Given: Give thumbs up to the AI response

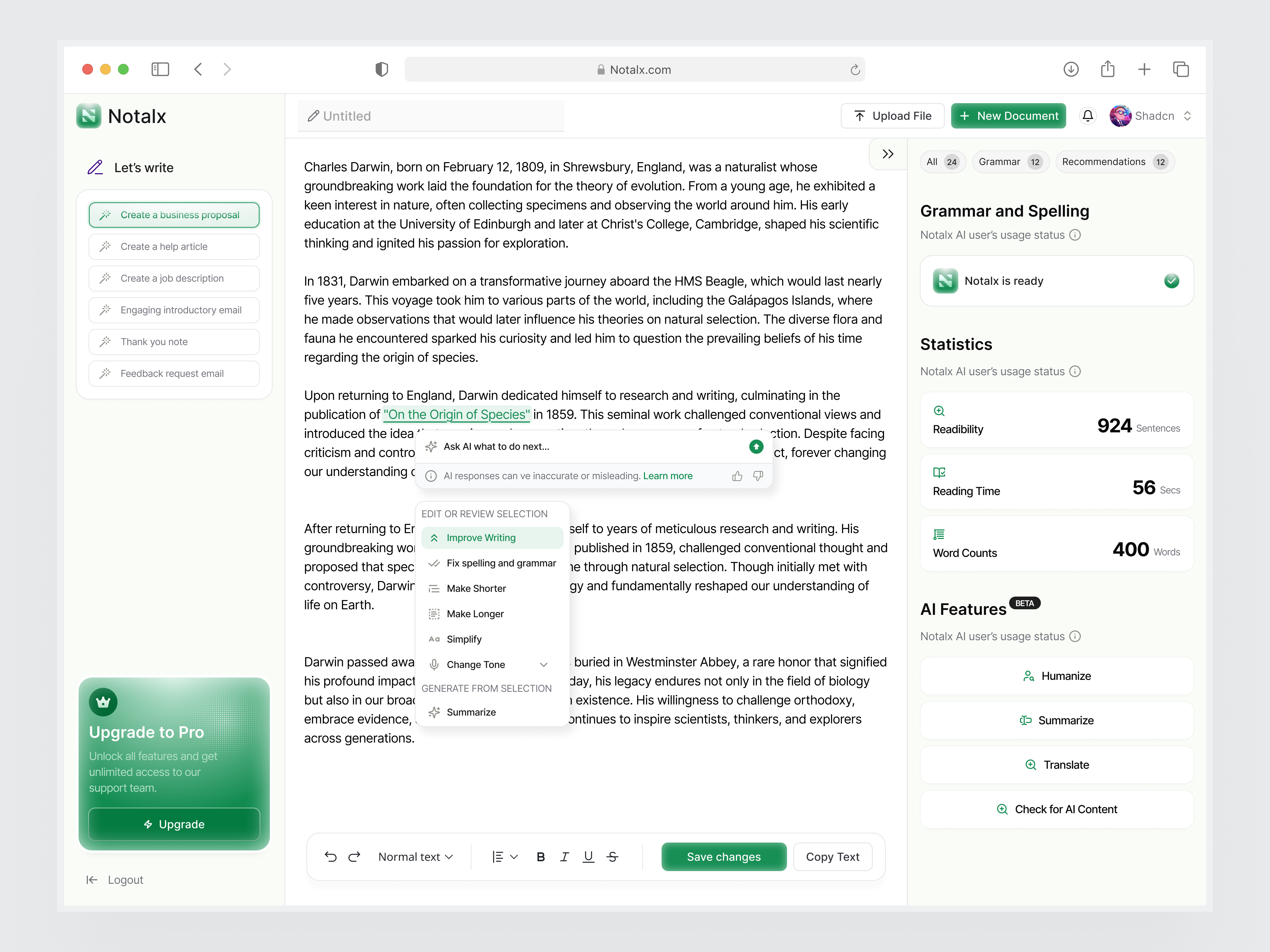Looking at the screenshot, I should (737, 476).
